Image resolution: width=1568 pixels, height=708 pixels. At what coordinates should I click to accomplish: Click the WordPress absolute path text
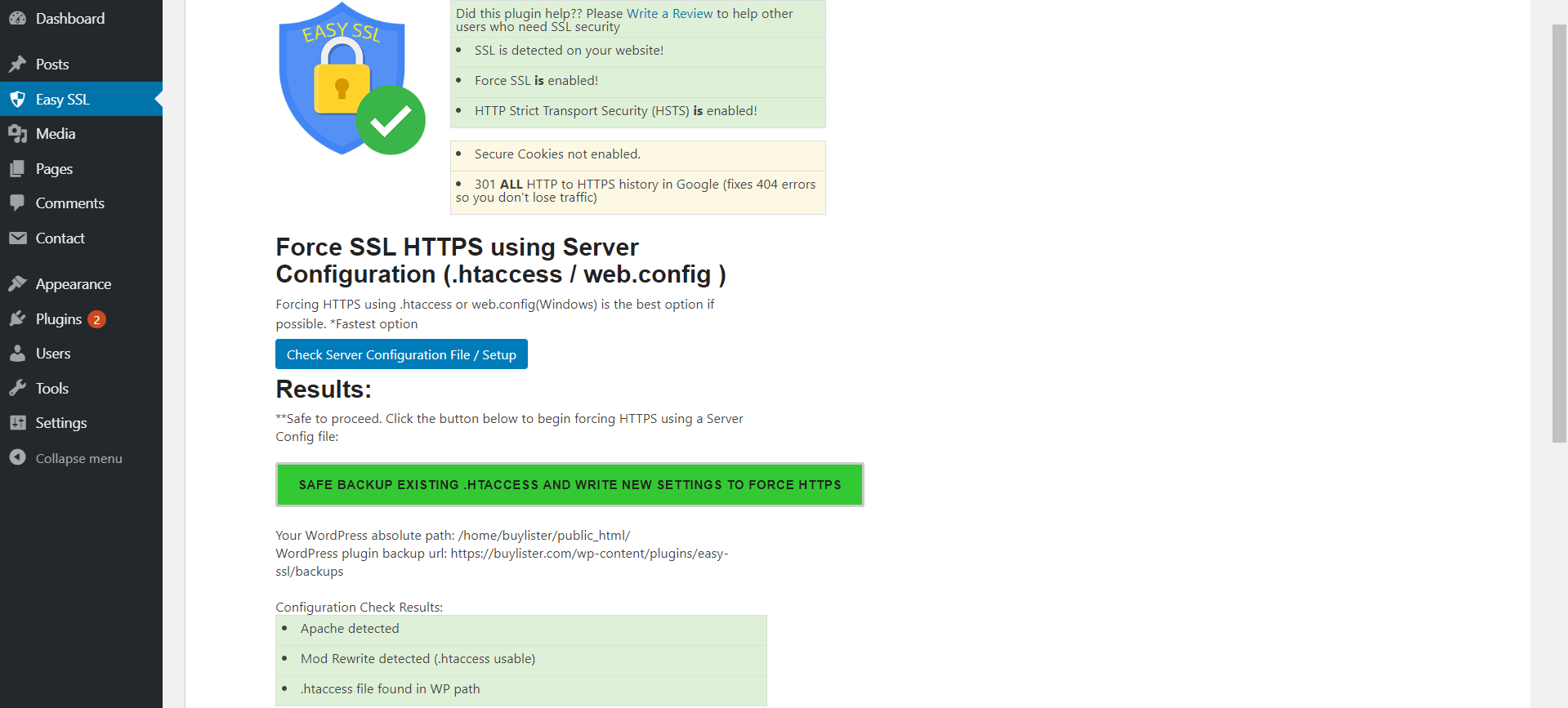click(x=453, y=536)
